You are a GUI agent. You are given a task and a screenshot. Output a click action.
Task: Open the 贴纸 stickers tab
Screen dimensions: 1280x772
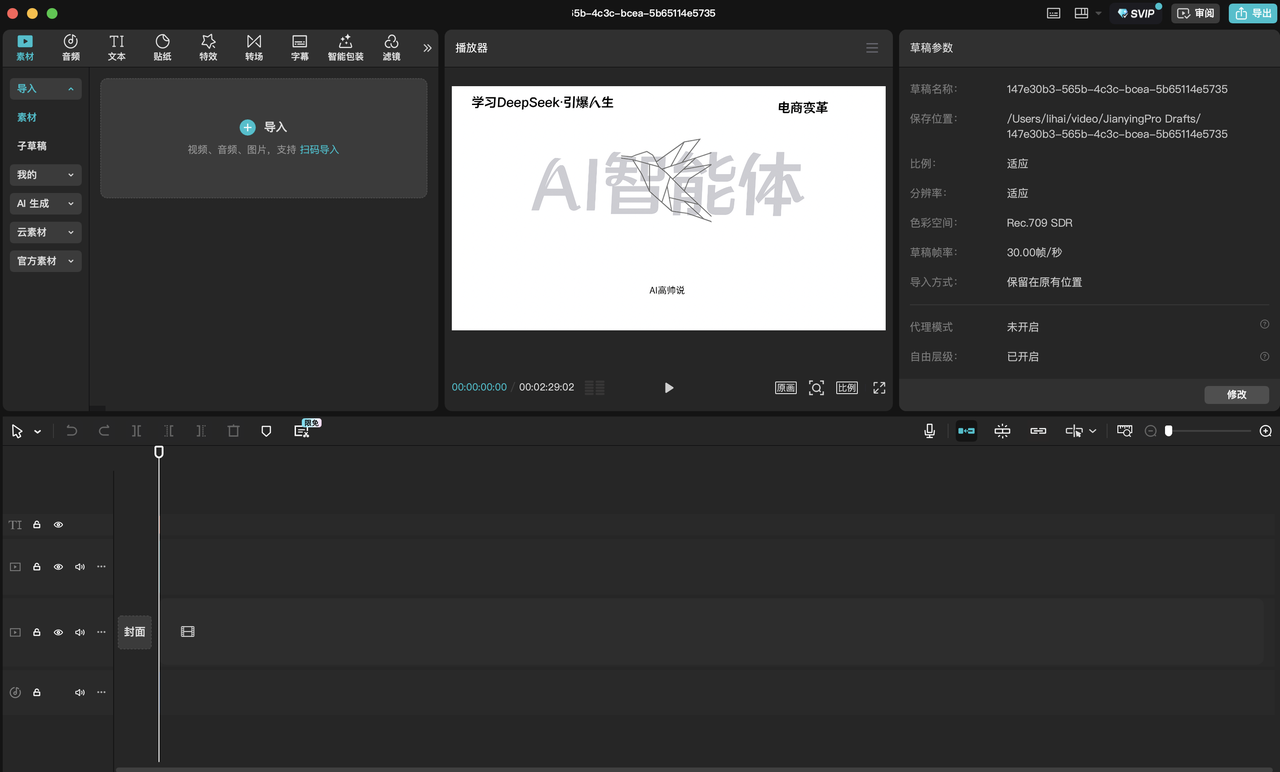tap(162, 47)
